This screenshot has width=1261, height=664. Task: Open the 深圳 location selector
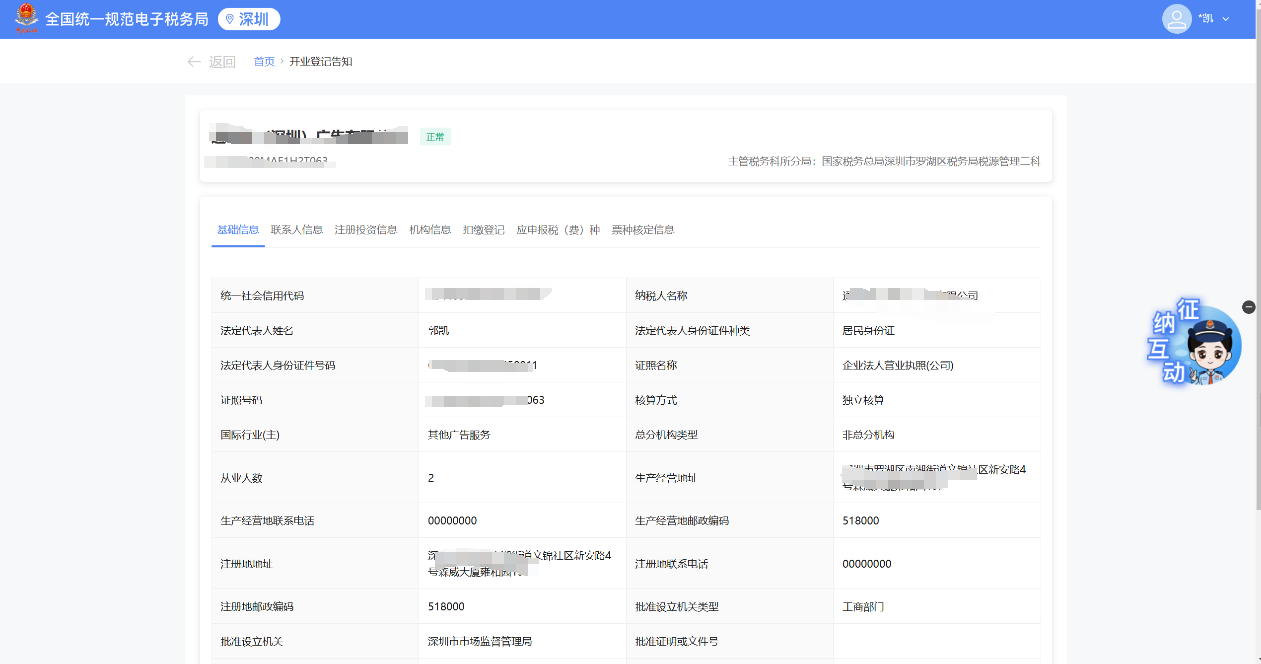248,19
